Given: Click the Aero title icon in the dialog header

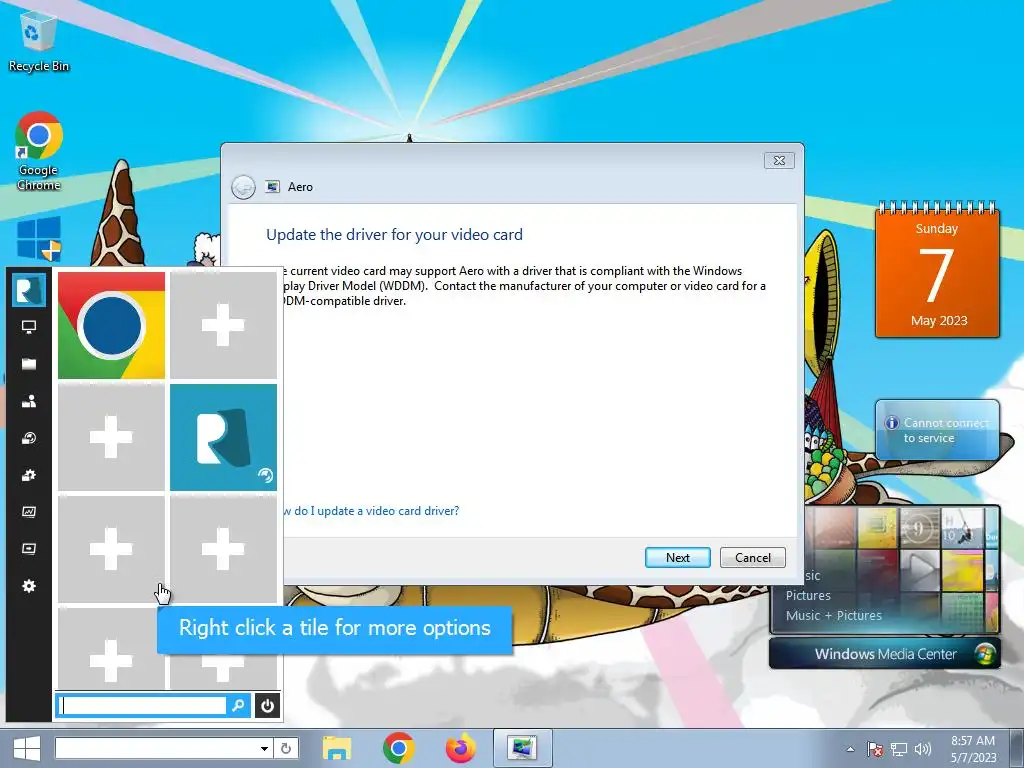Looking at the screenshot, I should click(272, 187).
